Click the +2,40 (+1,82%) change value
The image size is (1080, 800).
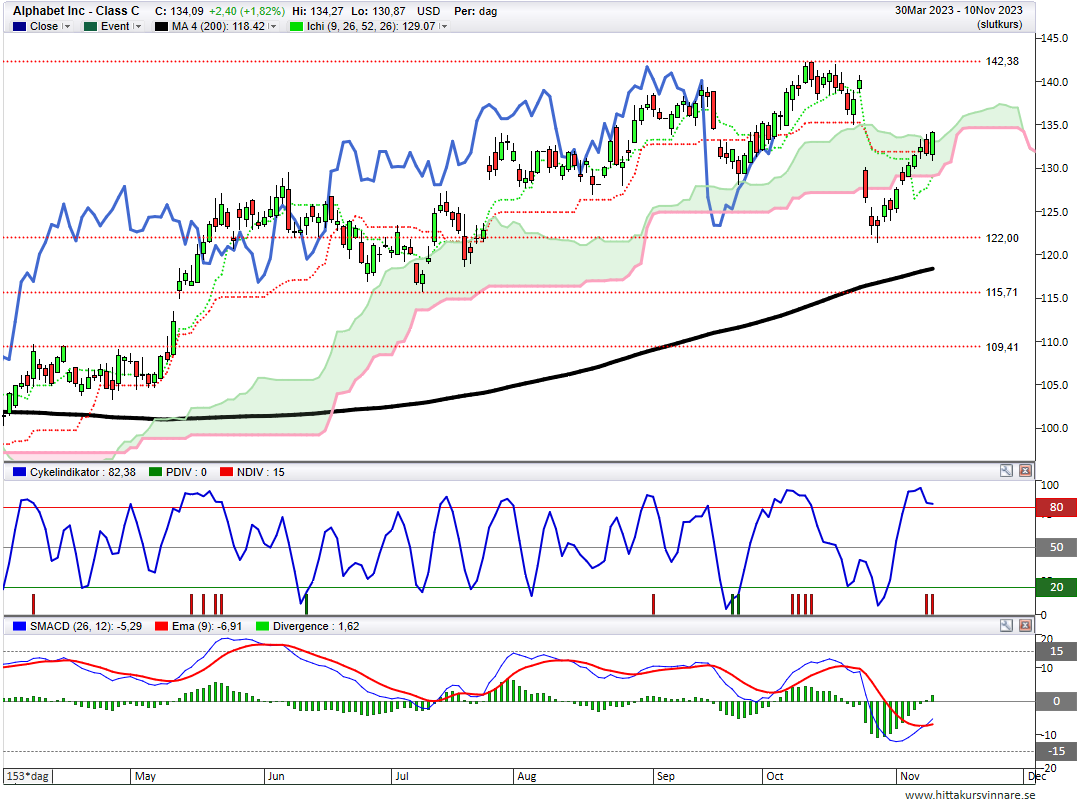tap(247, 11)
